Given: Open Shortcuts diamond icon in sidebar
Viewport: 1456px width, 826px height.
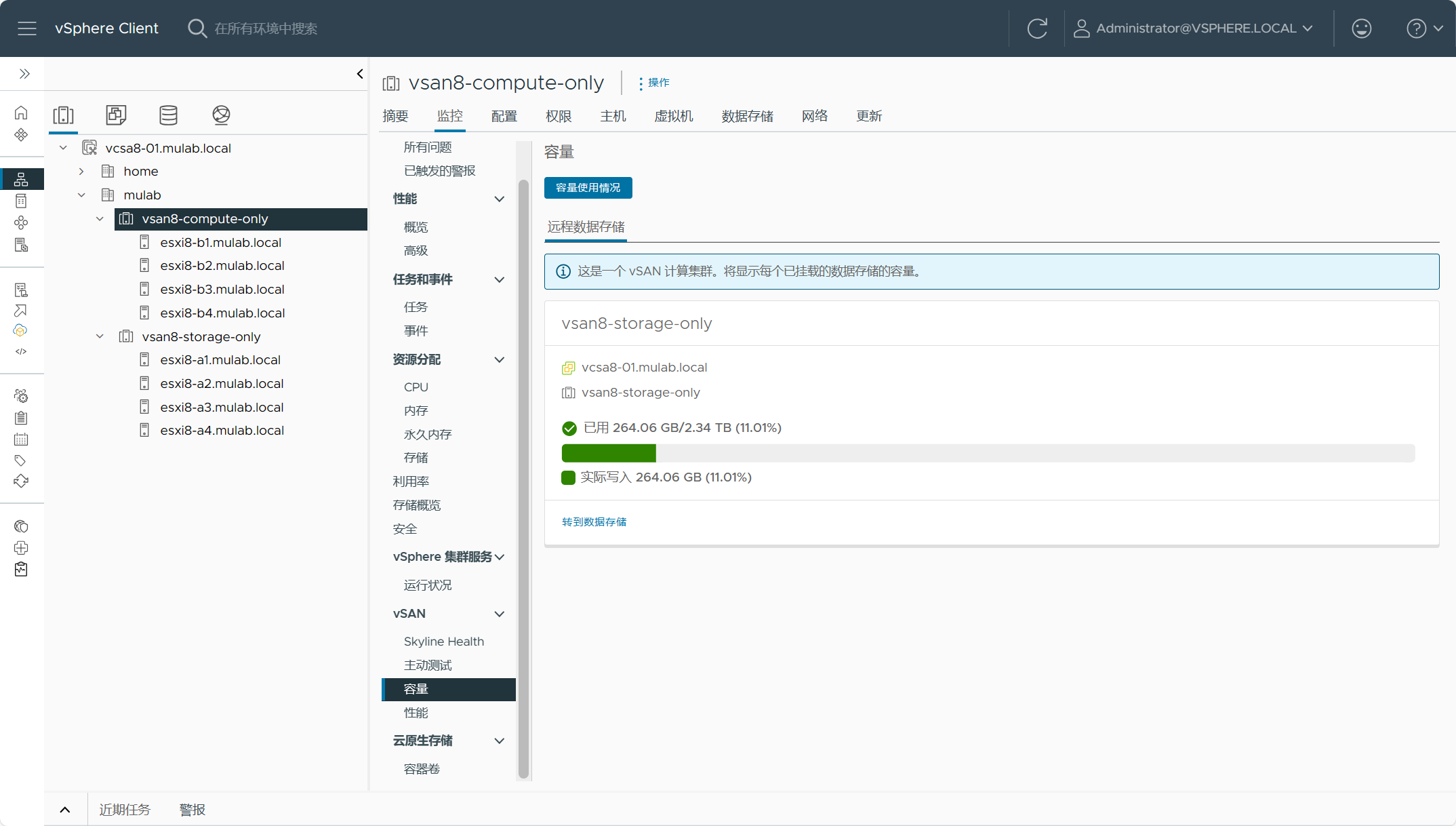Looking at the screenshot, I should point(21,134).
